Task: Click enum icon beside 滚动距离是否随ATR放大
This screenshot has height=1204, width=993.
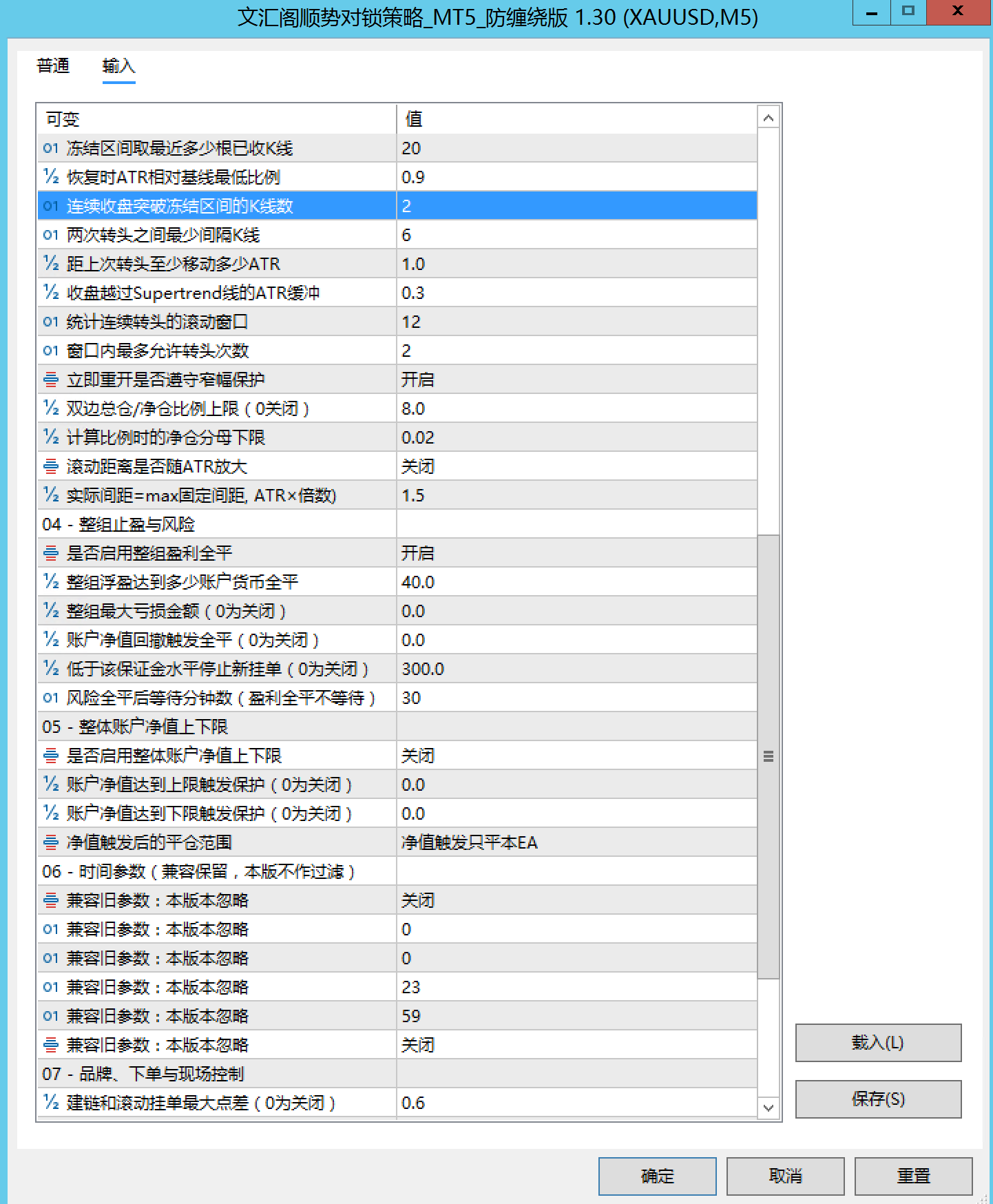Action: (x=51, y=466)
